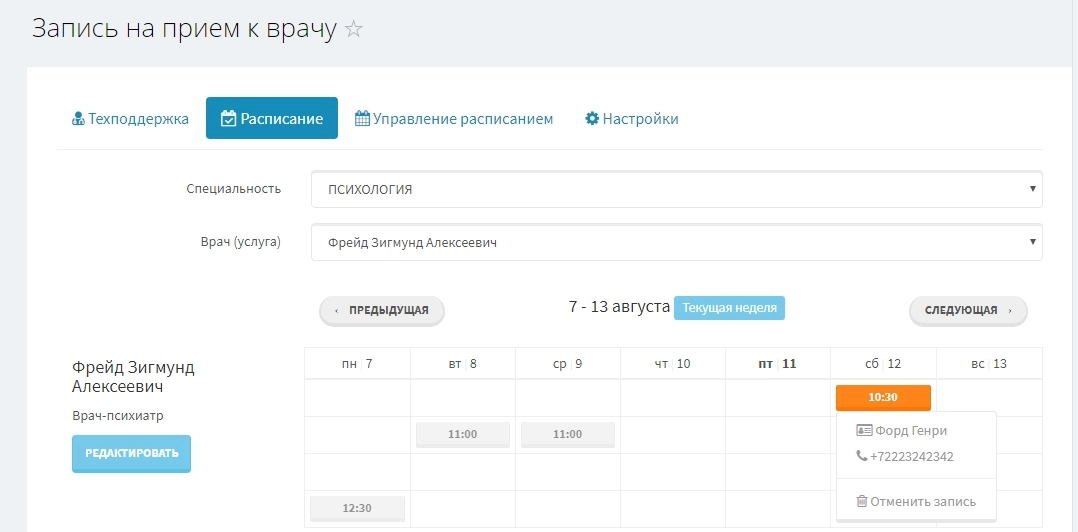
Task: Select the orange 10:30 Saturday slot
Action: (883, 397)
